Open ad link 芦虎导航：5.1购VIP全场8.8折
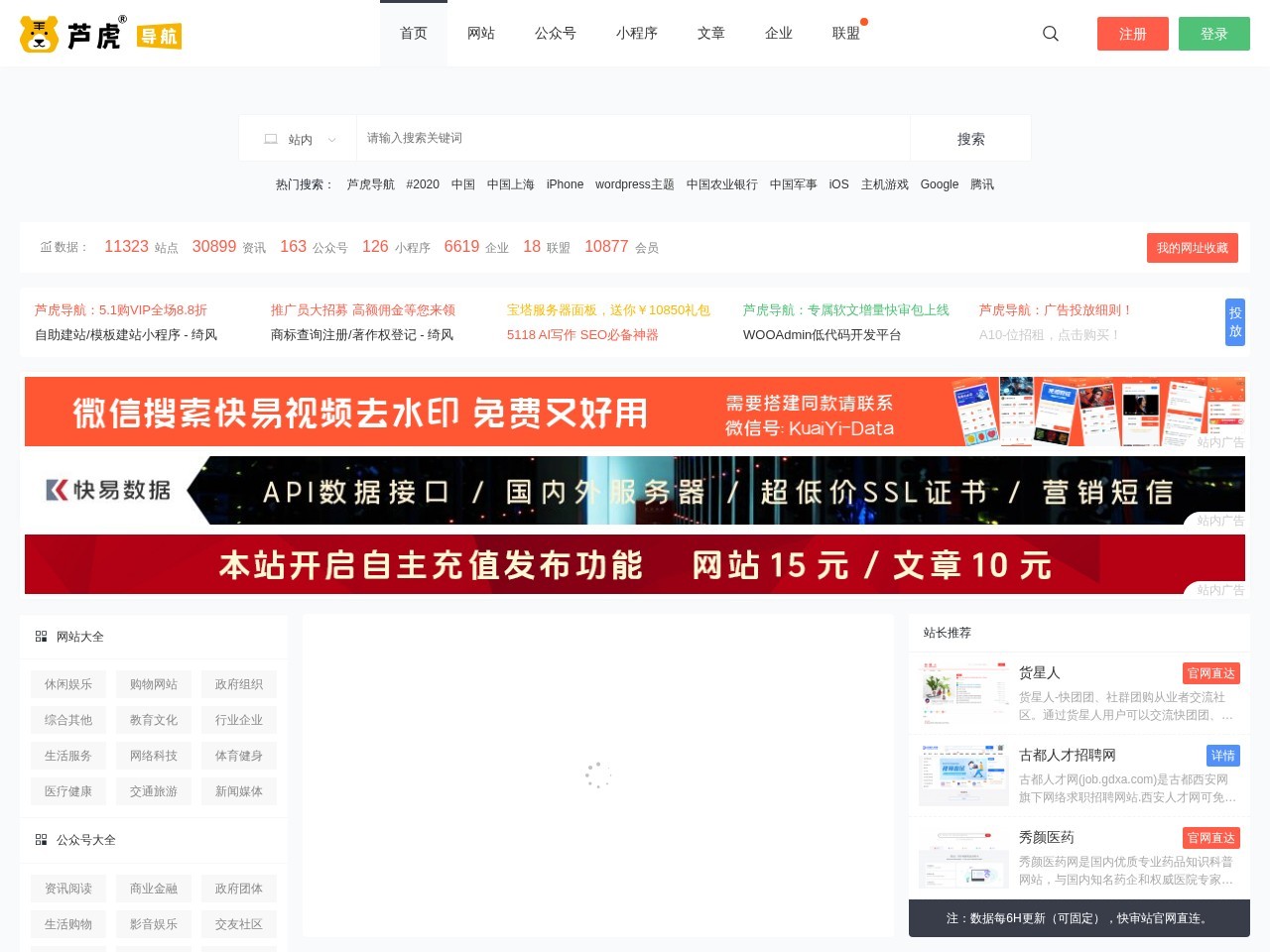 [x=121, y=310]
